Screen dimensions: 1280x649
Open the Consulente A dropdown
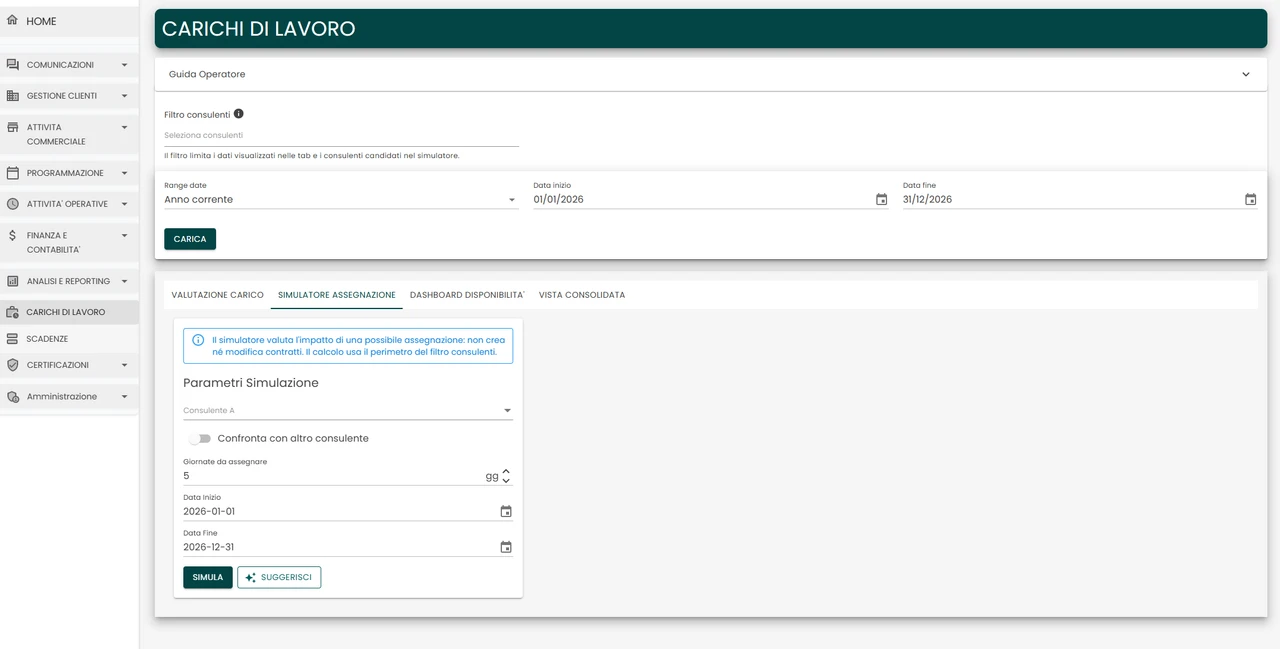[348, 410]
